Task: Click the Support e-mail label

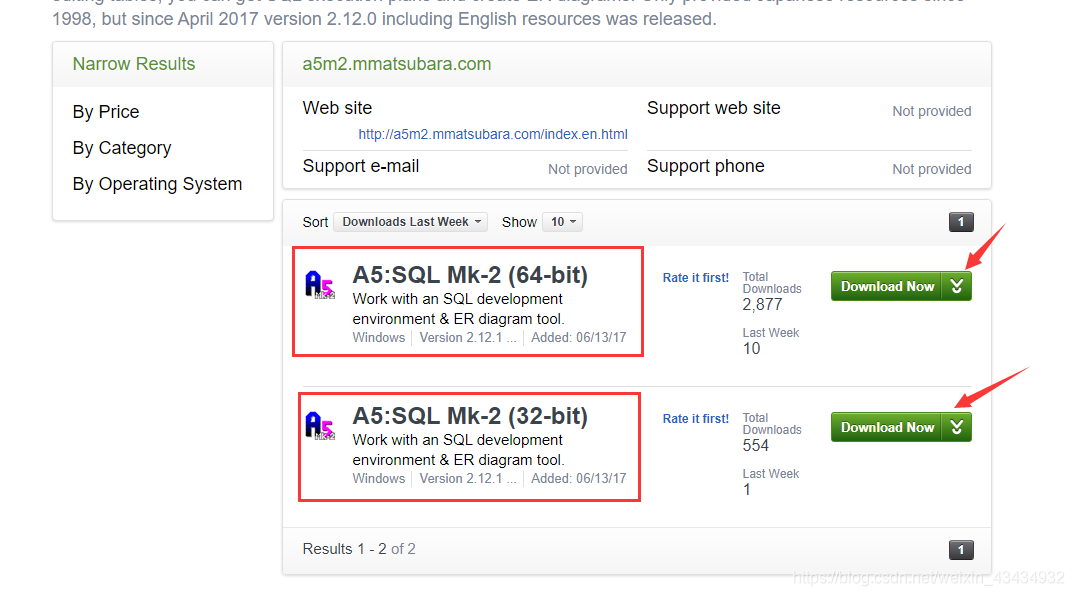Action: [x=361, y=166]
